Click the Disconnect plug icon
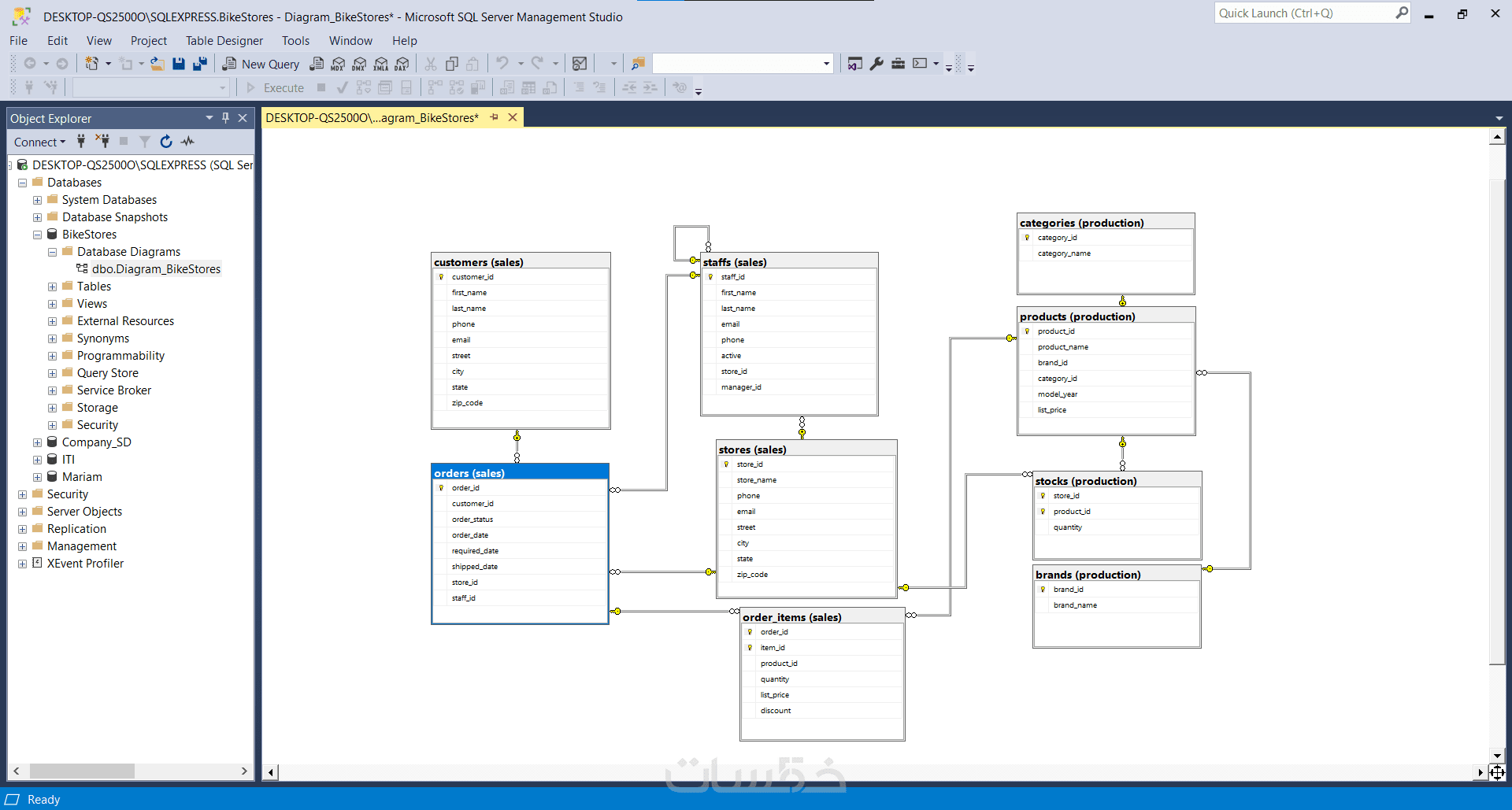The image size is (1512, 810). coord(102,142)
